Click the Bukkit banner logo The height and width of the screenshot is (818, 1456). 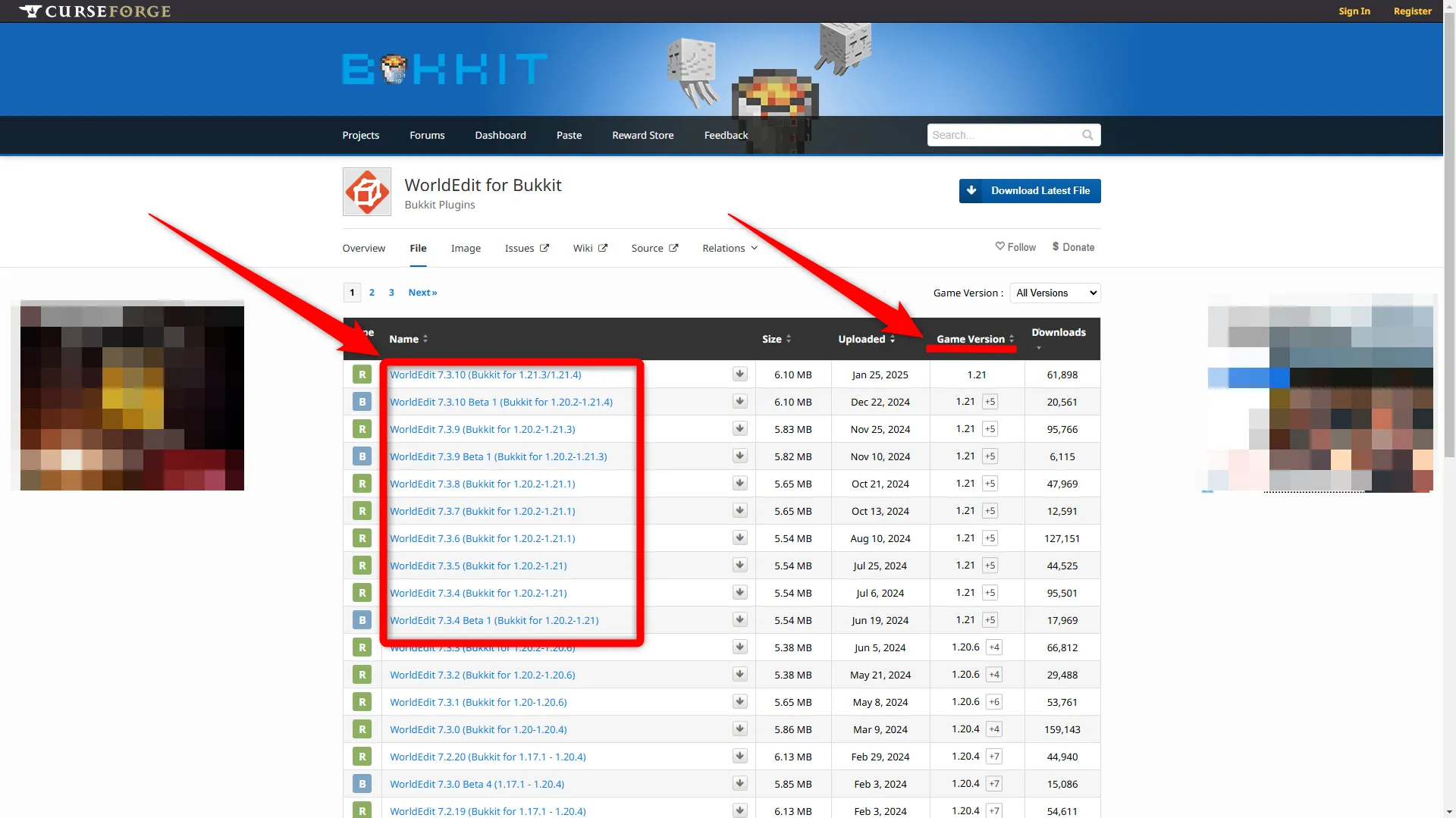445,69
